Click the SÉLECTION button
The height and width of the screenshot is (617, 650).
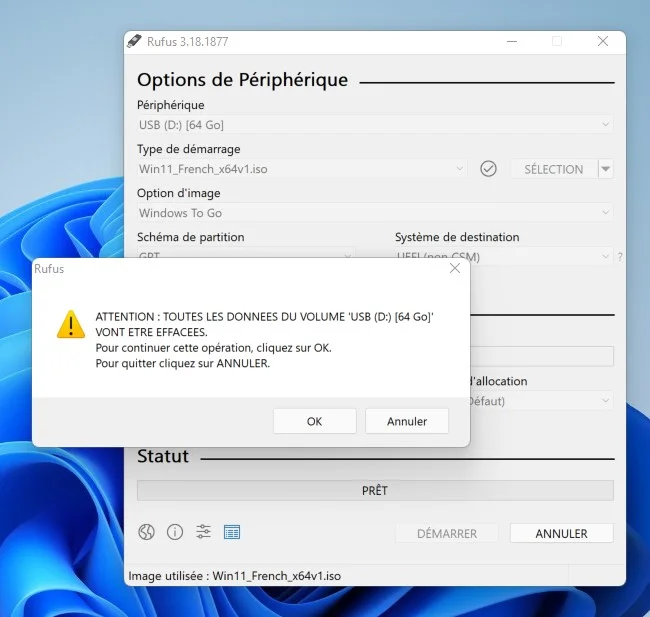coord(554,169)
